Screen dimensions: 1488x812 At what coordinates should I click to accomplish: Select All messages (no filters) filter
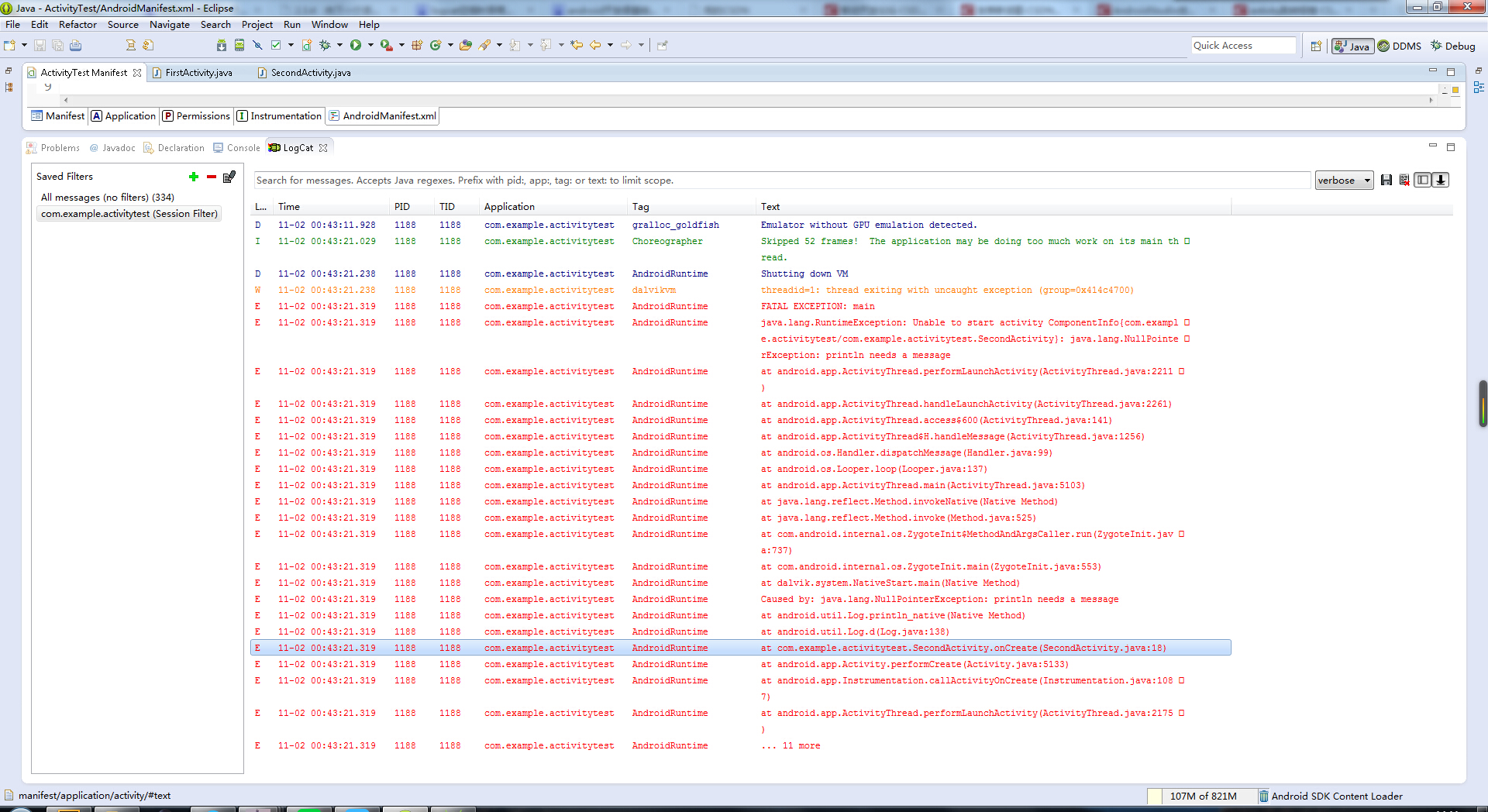(107, 198)
